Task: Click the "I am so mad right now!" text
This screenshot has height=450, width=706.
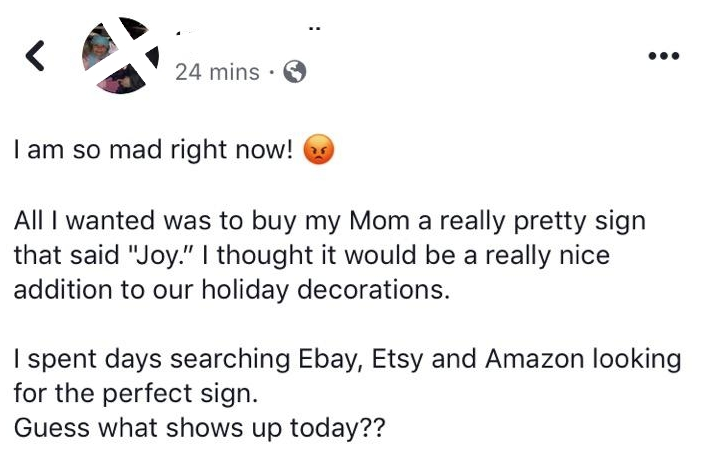Action: pos(155,151)
